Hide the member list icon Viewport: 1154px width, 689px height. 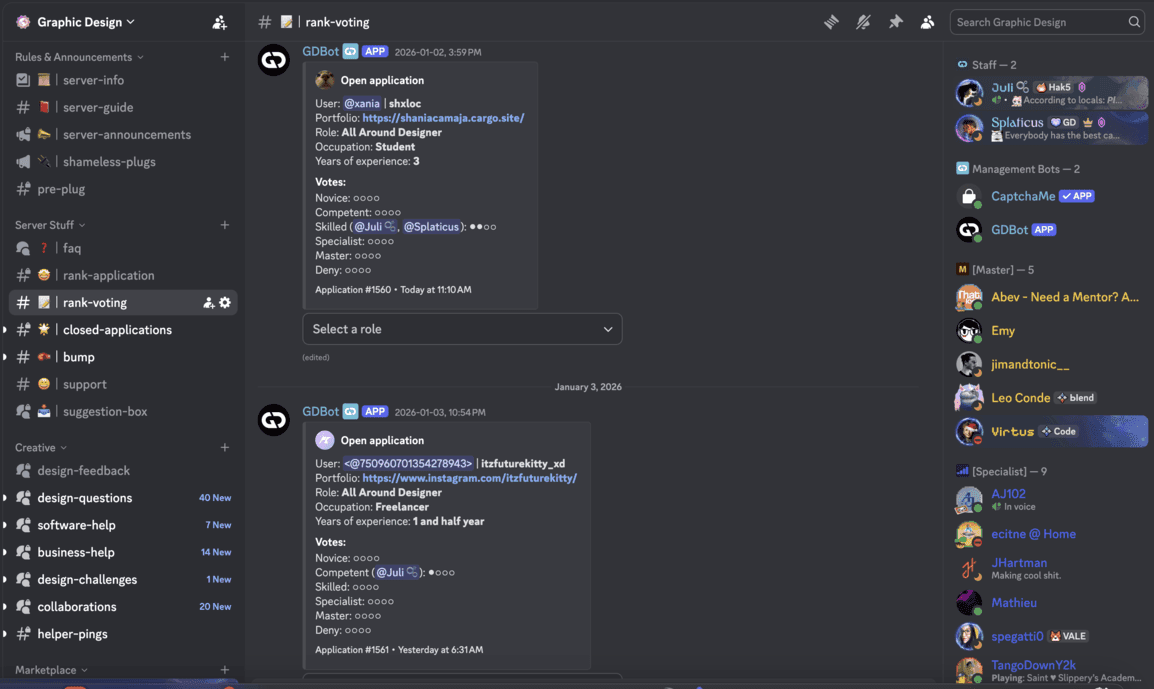point(927,21)
